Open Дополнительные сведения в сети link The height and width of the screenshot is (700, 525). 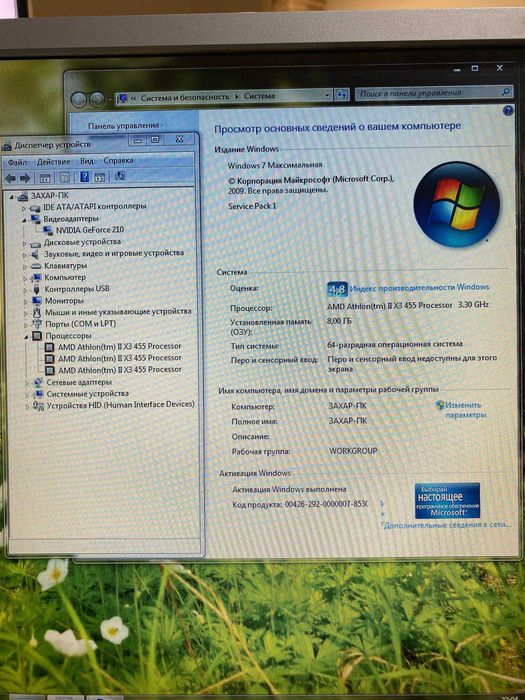pos(447,525)
